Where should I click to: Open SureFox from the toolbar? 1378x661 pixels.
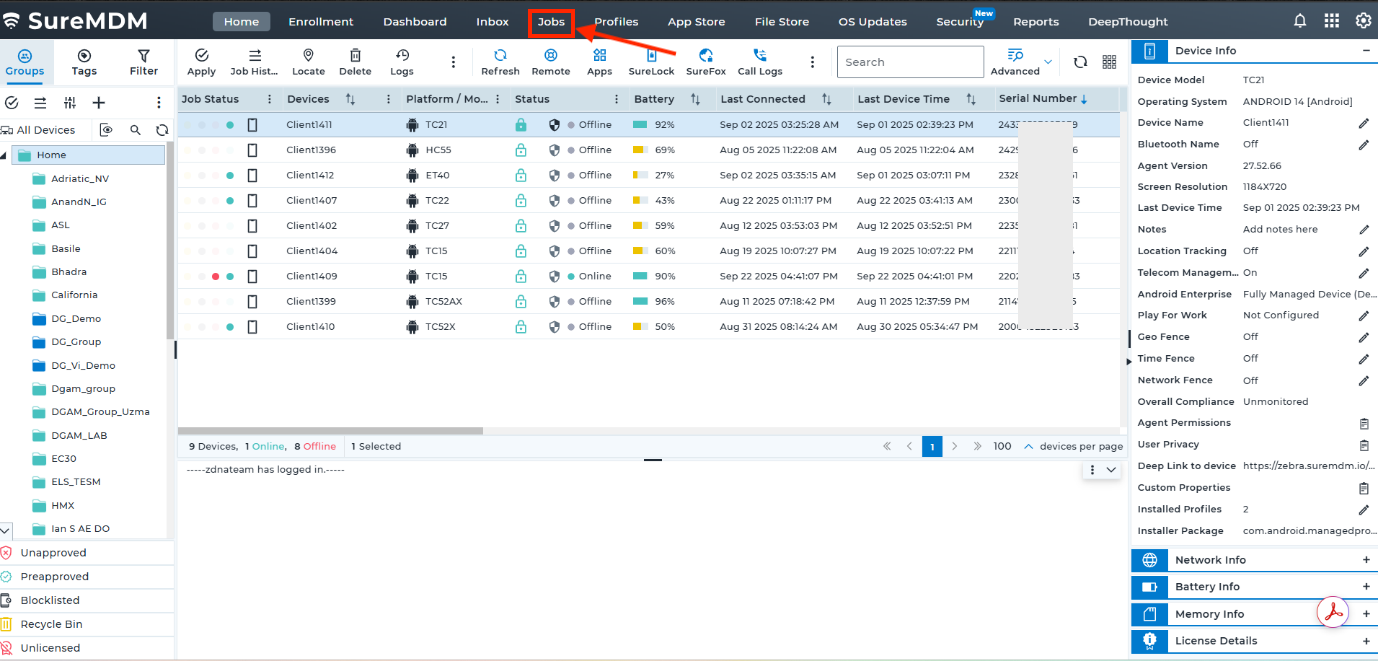(706, 62)
